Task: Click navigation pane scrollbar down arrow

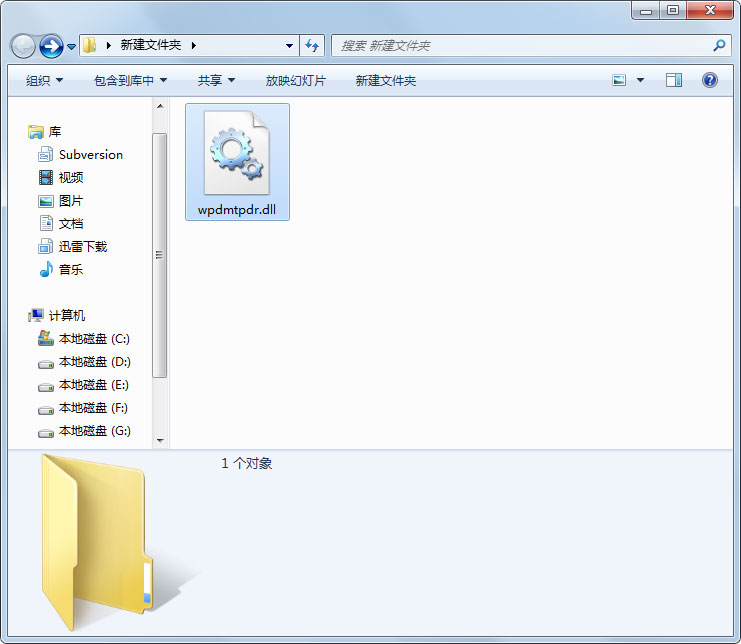Action: tap(160, 440)
